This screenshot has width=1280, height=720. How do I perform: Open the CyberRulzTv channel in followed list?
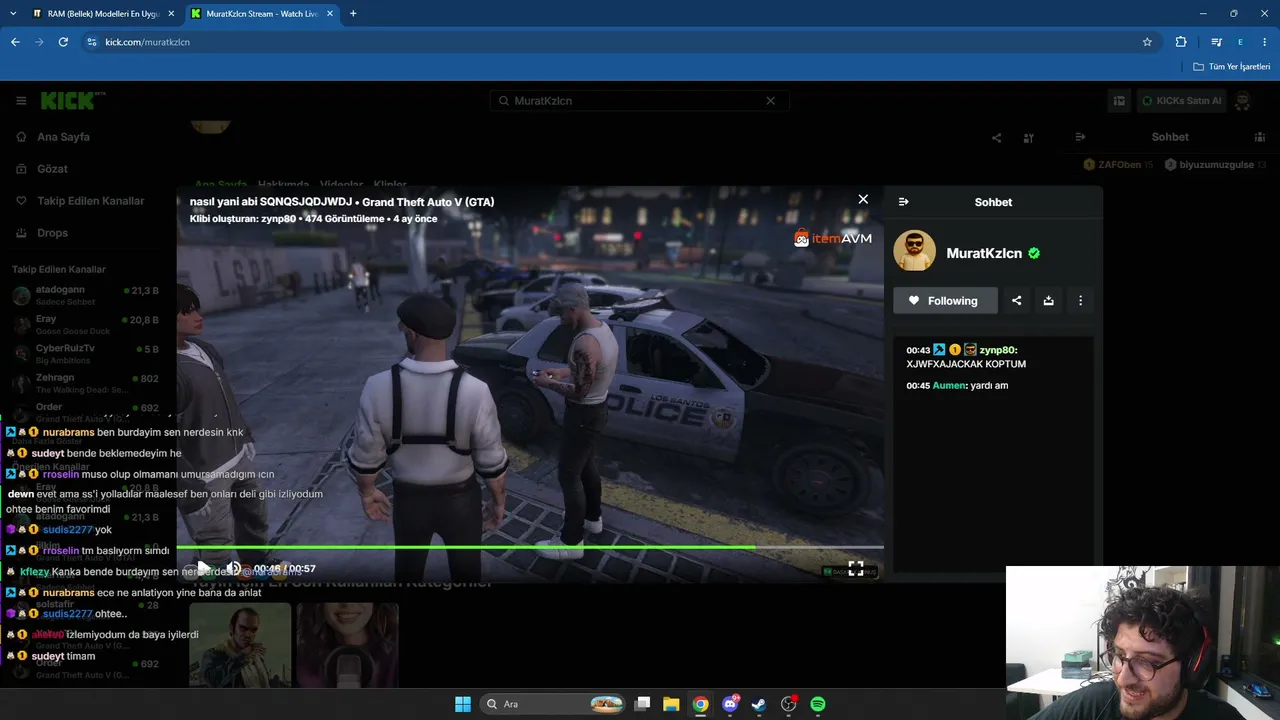point(86,353)
